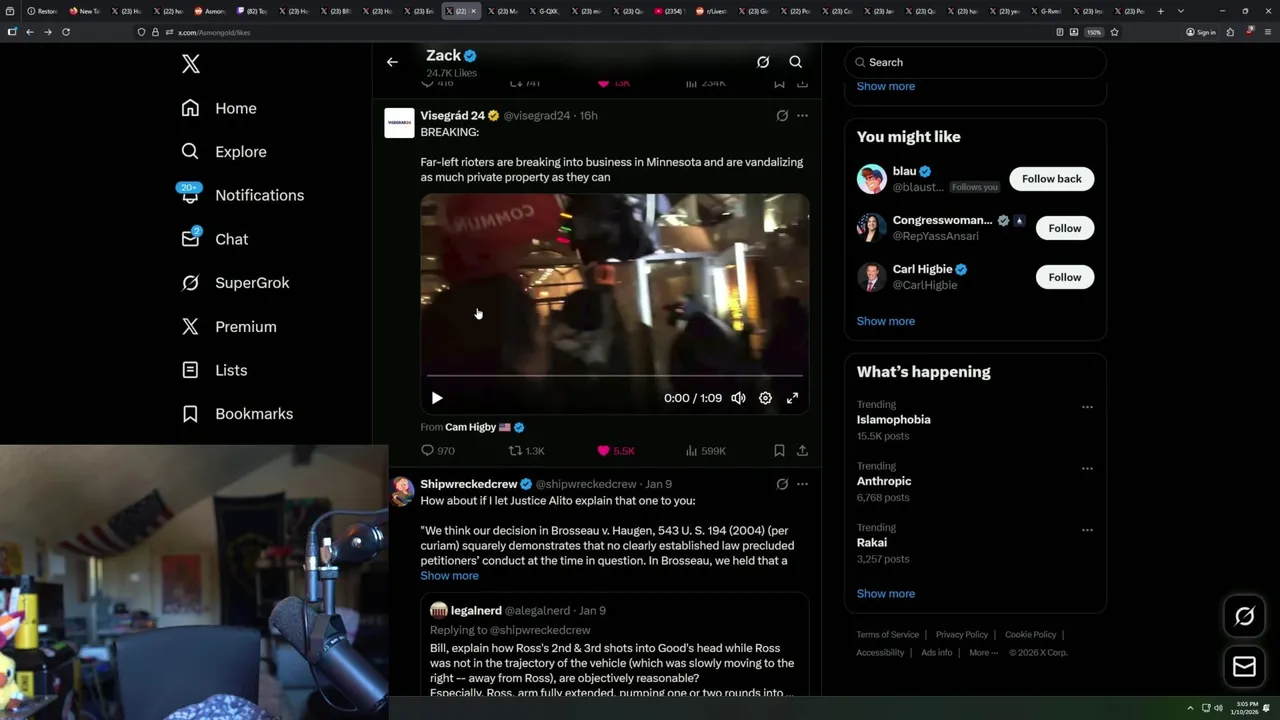This screenshot has height=720, width=1280.
Task: Show more under You might like
Action: 885,321
